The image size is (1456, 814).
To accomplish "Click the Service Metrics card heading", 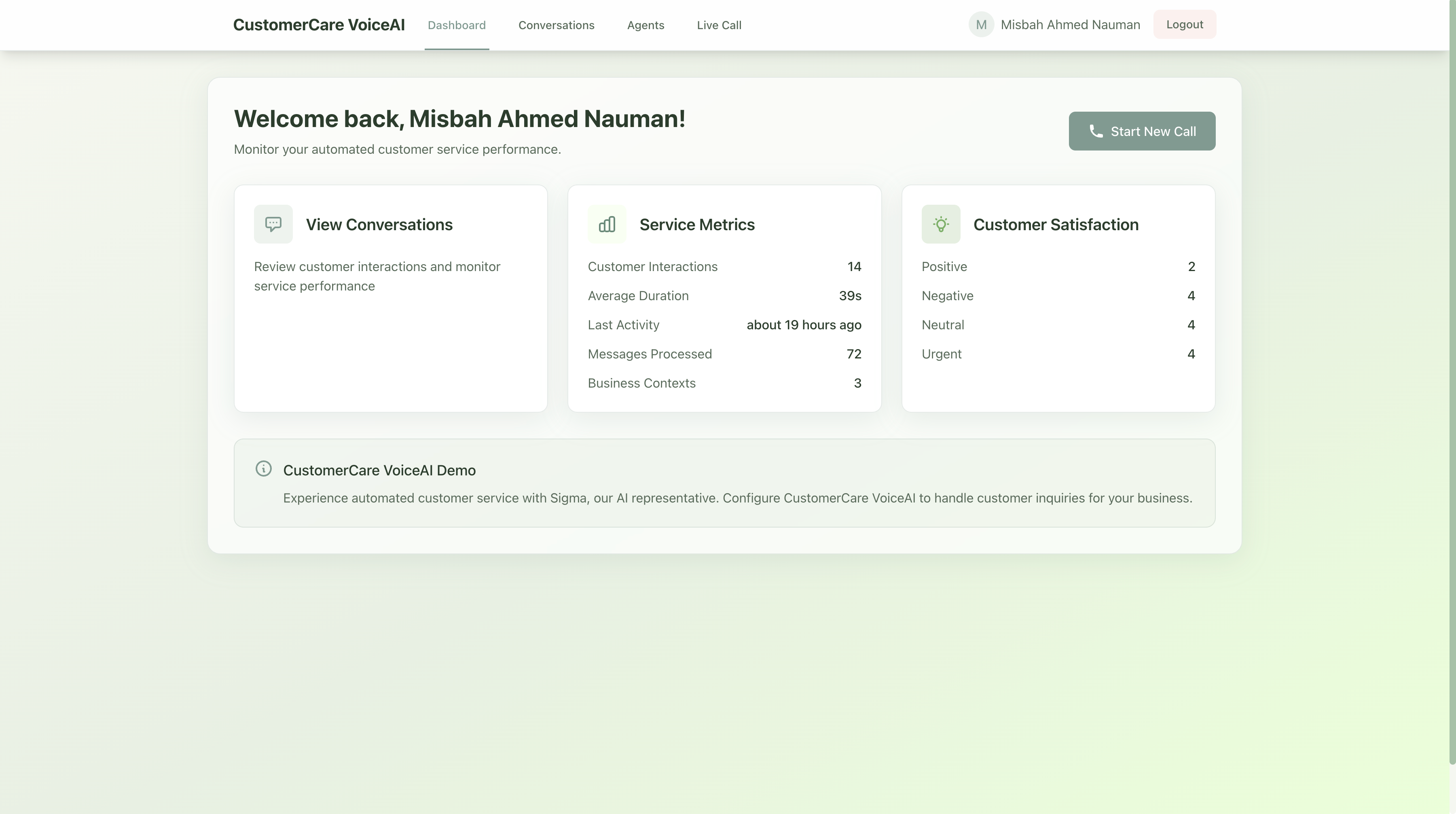I will point(697,225).
